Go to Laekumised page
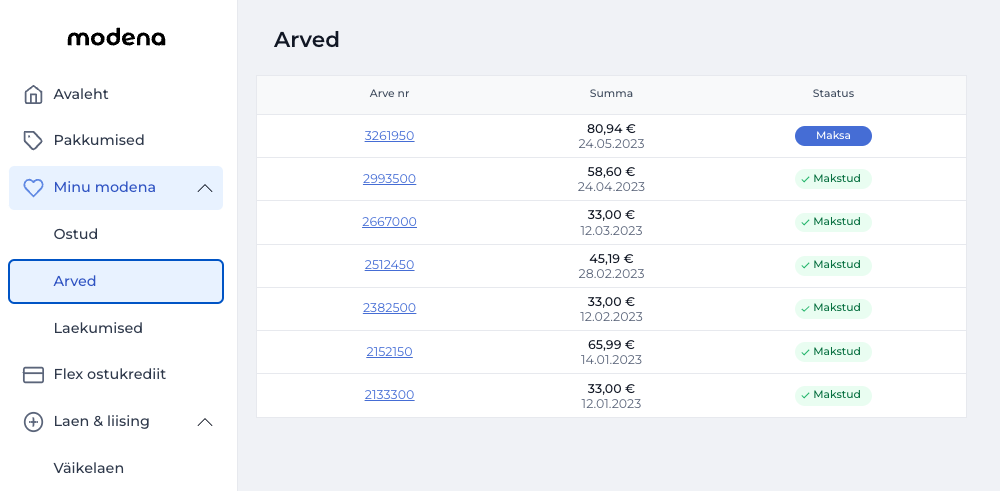Image resolution: width=1000 pixels, height=491 pixels. [98, 328]
